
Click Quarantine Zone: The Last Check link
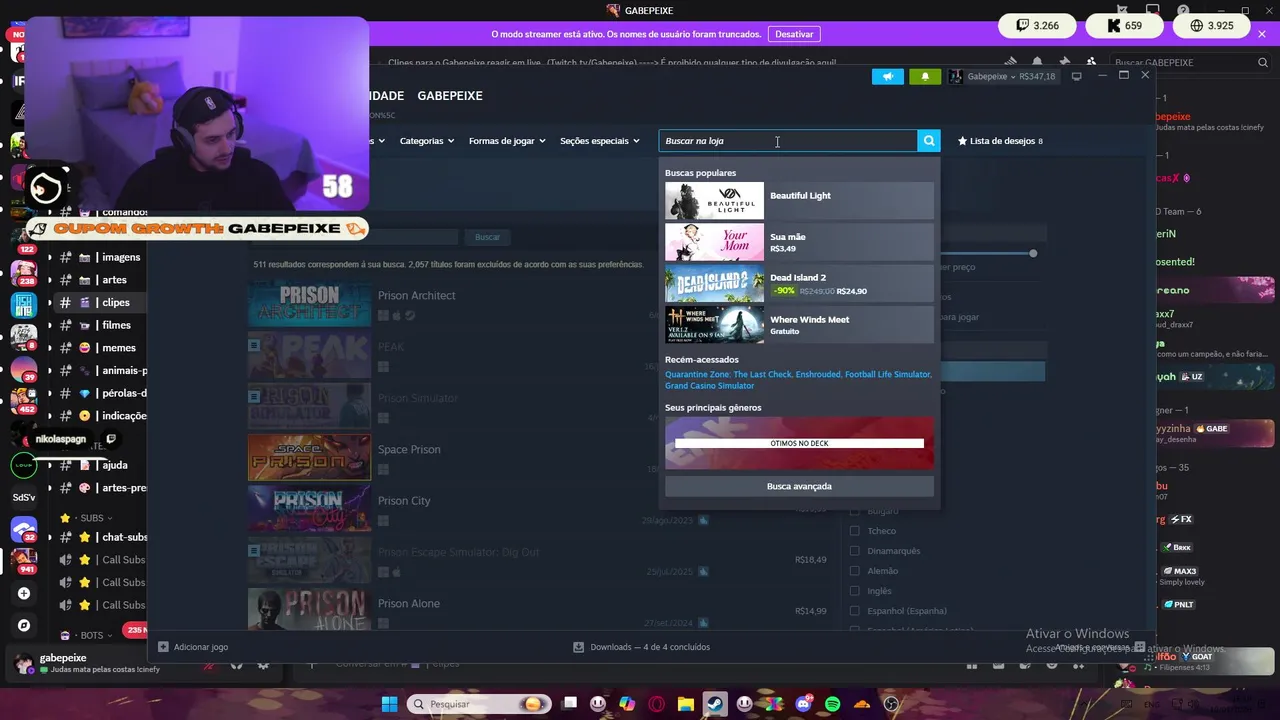click(x=728, y=374)
